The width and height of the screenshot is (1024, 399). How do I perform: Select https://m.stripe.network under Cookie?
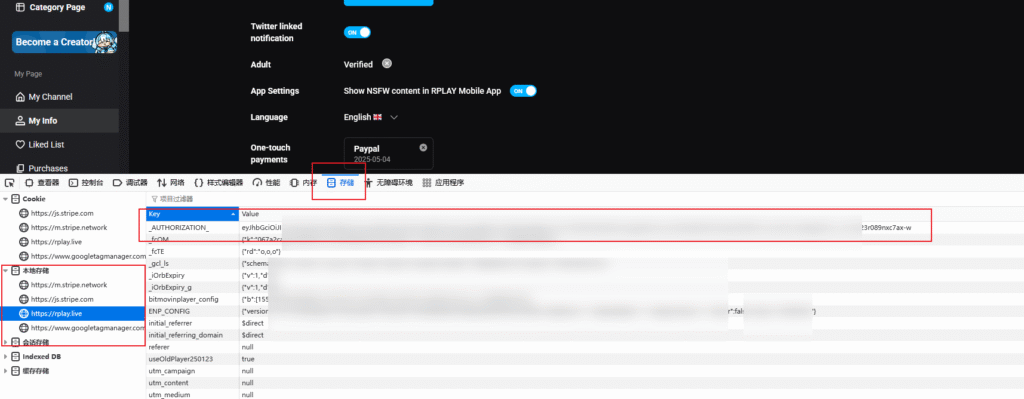[69, 227]
